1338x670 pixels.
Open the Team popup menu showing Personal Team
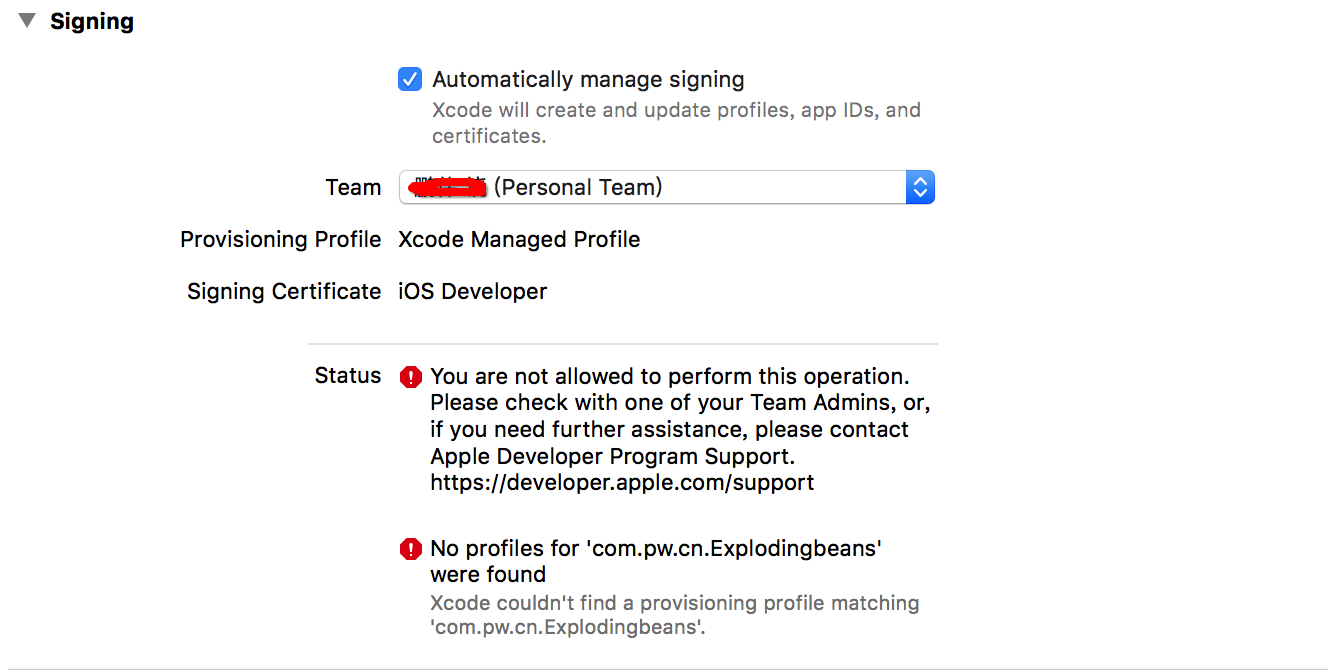point(666,187)
